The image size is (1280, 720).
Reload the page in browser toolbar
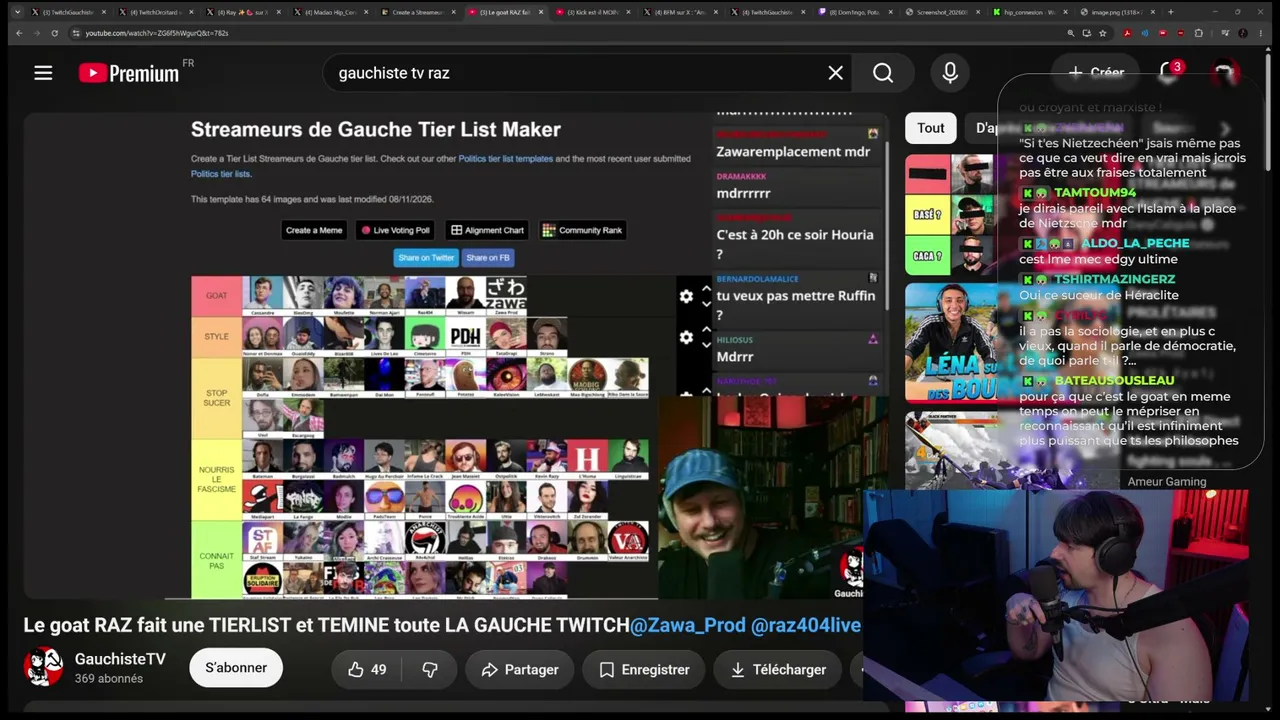(54, 33)
